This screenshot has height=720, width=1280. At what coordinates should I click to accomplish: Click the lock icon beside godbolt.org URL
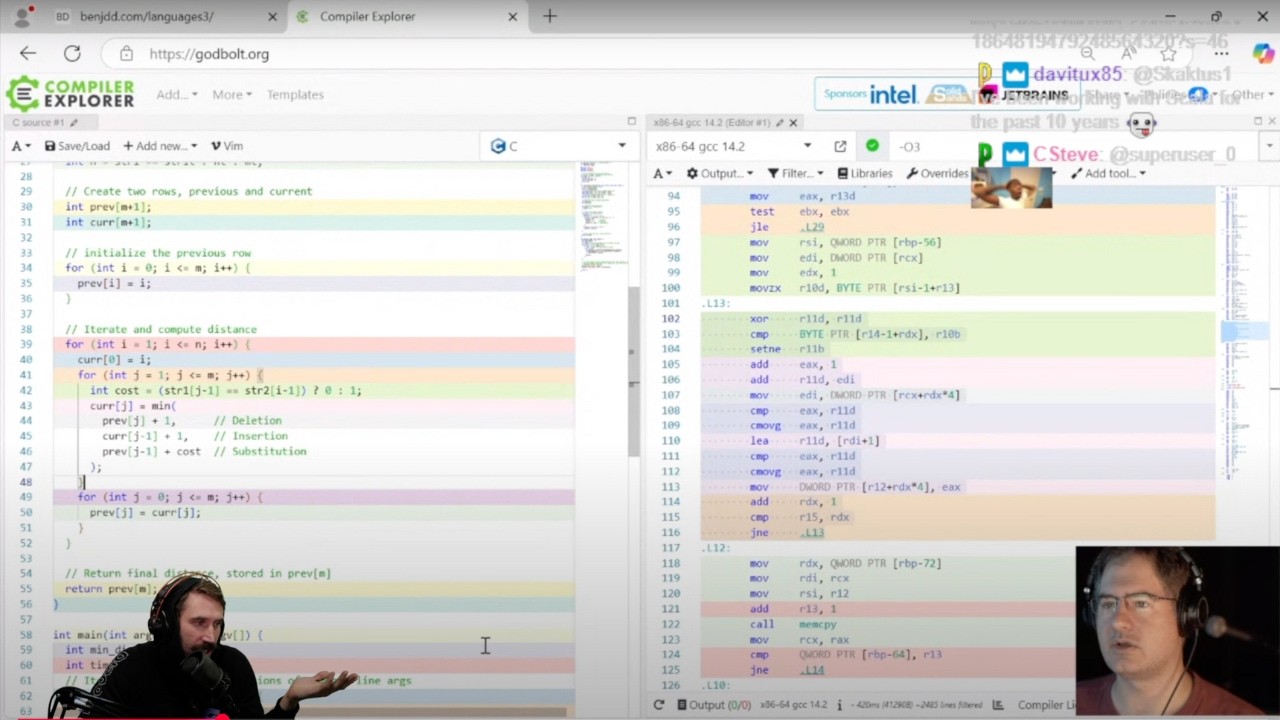click(x=125, y=54)
